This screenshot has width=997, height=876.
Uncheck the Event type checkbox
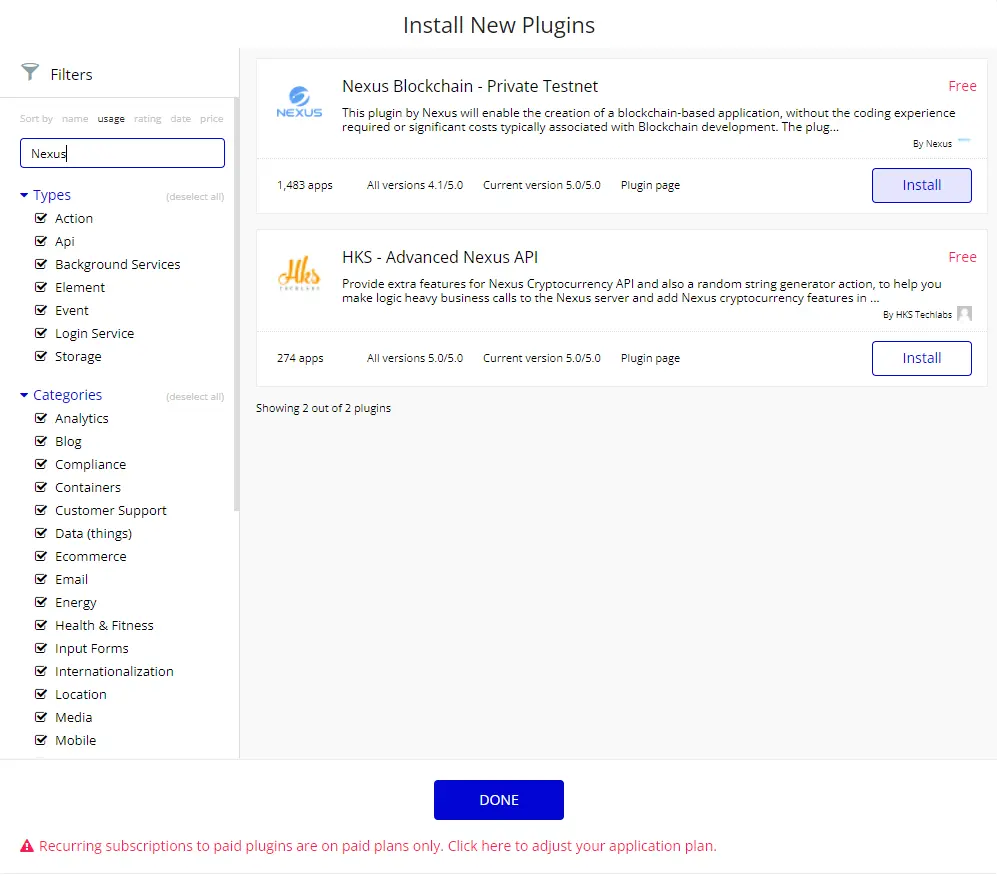coord(41,310)
